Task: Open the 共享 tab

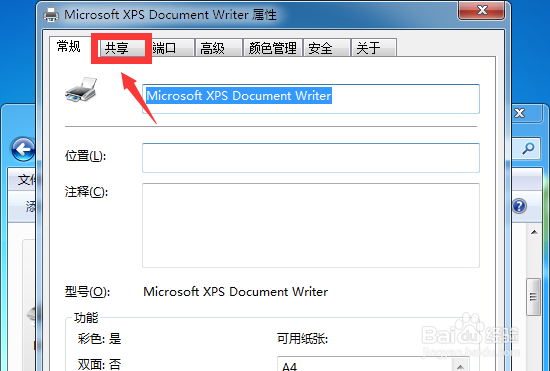Action: coord(122,48)
